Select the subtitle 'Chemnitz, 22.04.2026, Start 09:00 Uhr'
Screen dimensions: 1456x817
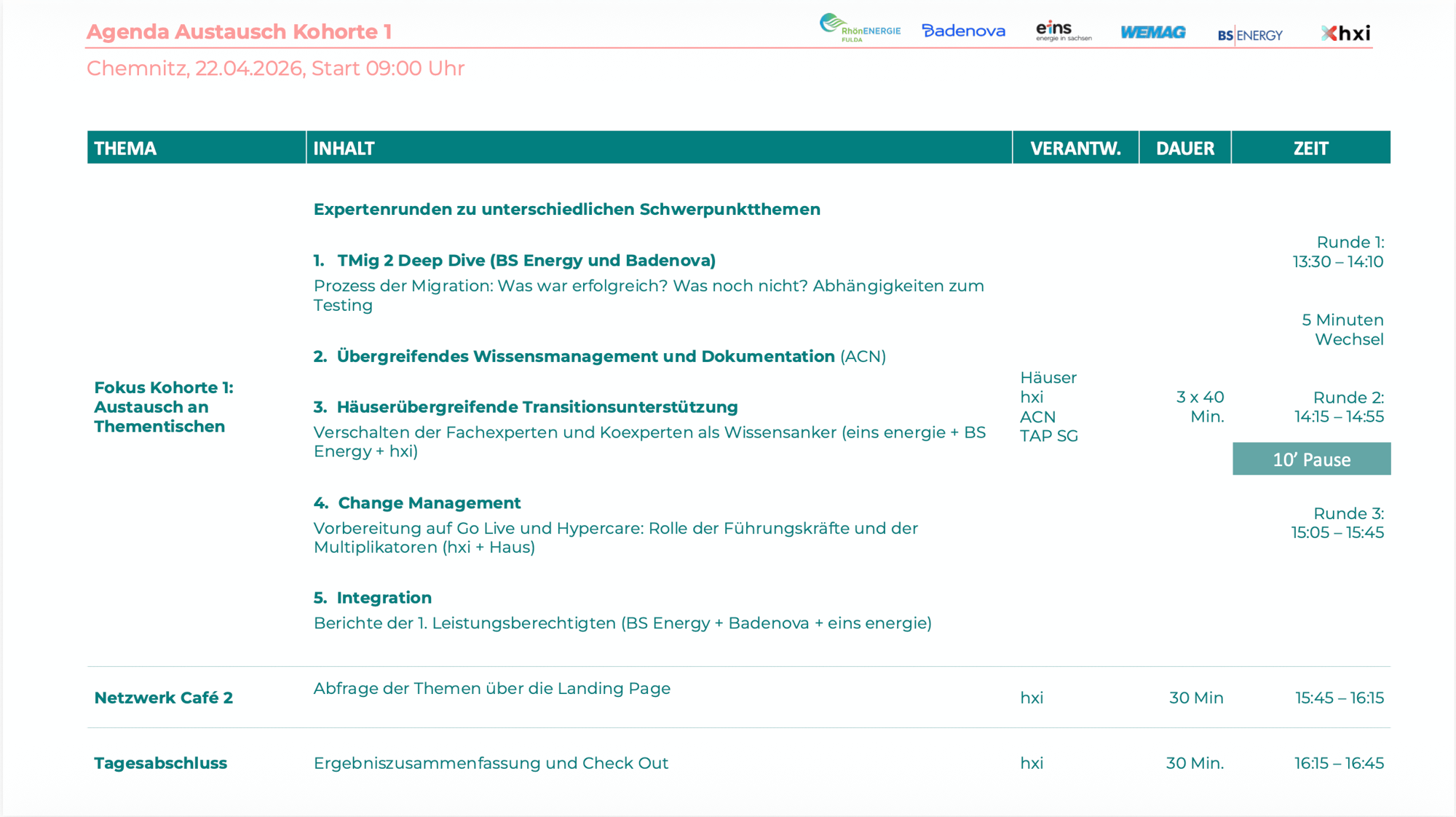coord(275,68)
